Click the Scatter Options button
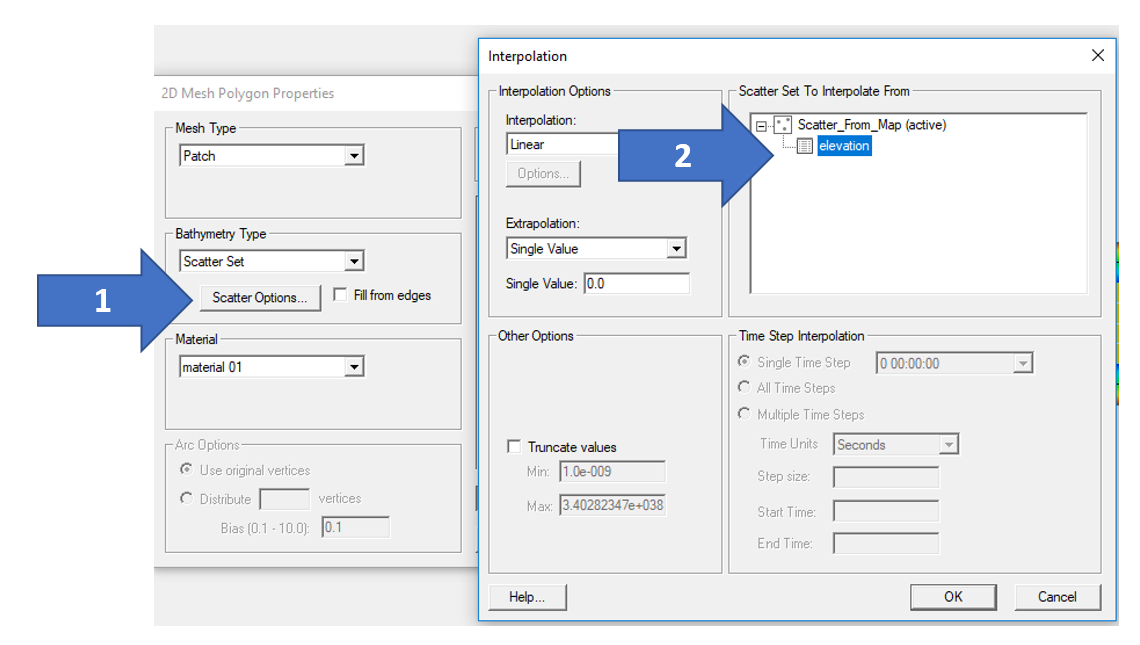The image size is (1140, 645). click(260, 297)
